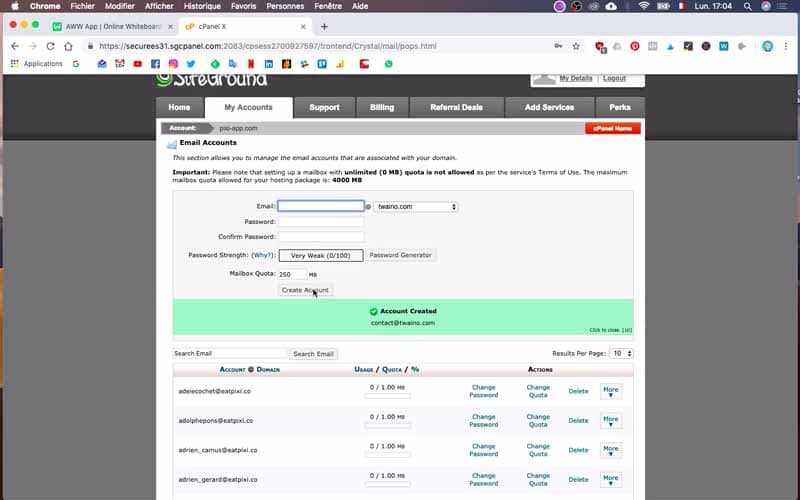Open the Home tab in SiteGround
Image resolution: width=800 pixels, height=500 pixels.
pyautogui.click(x=179, y=107)
